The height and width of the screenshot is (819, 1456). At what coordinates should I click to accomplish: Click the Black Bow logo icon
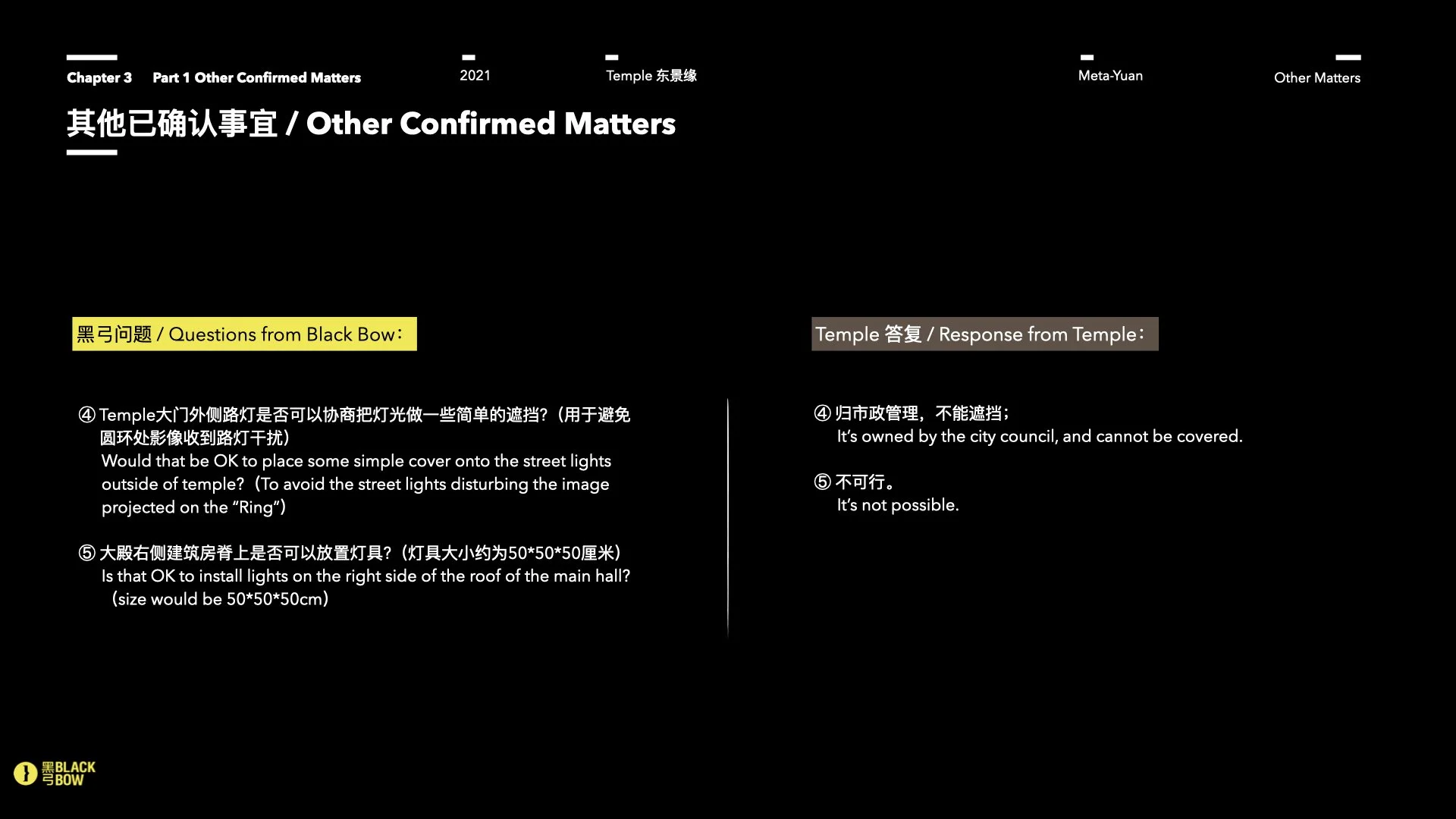point(26,773)
